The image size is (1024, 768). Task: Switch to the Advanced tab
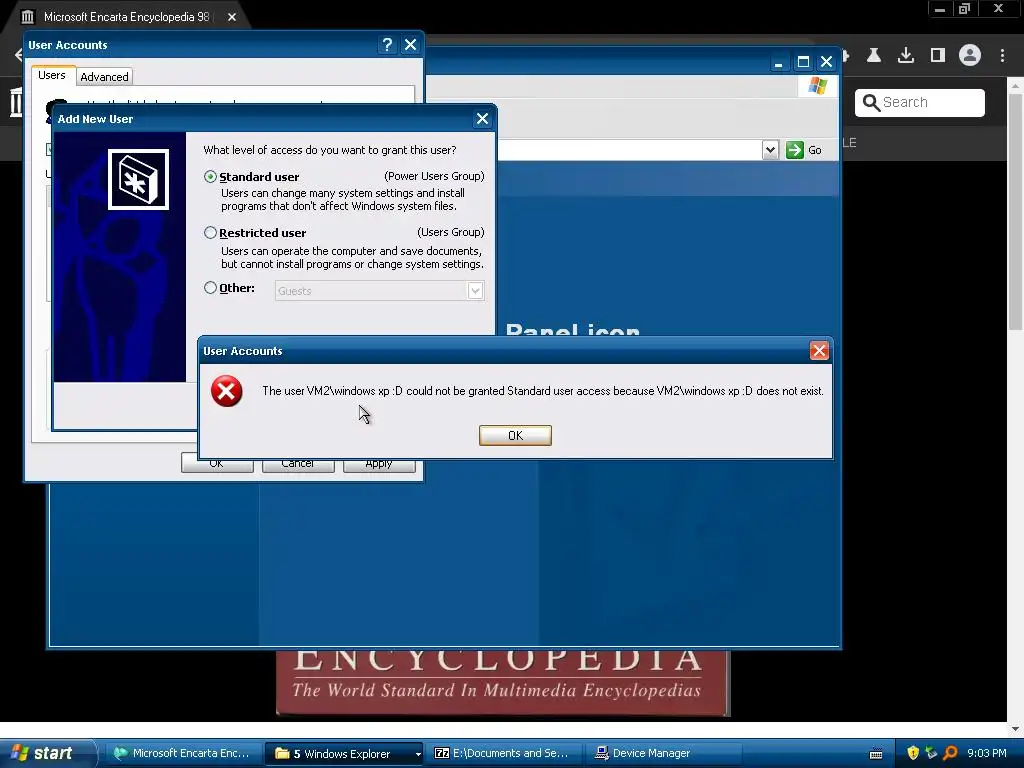click(104, 77)
